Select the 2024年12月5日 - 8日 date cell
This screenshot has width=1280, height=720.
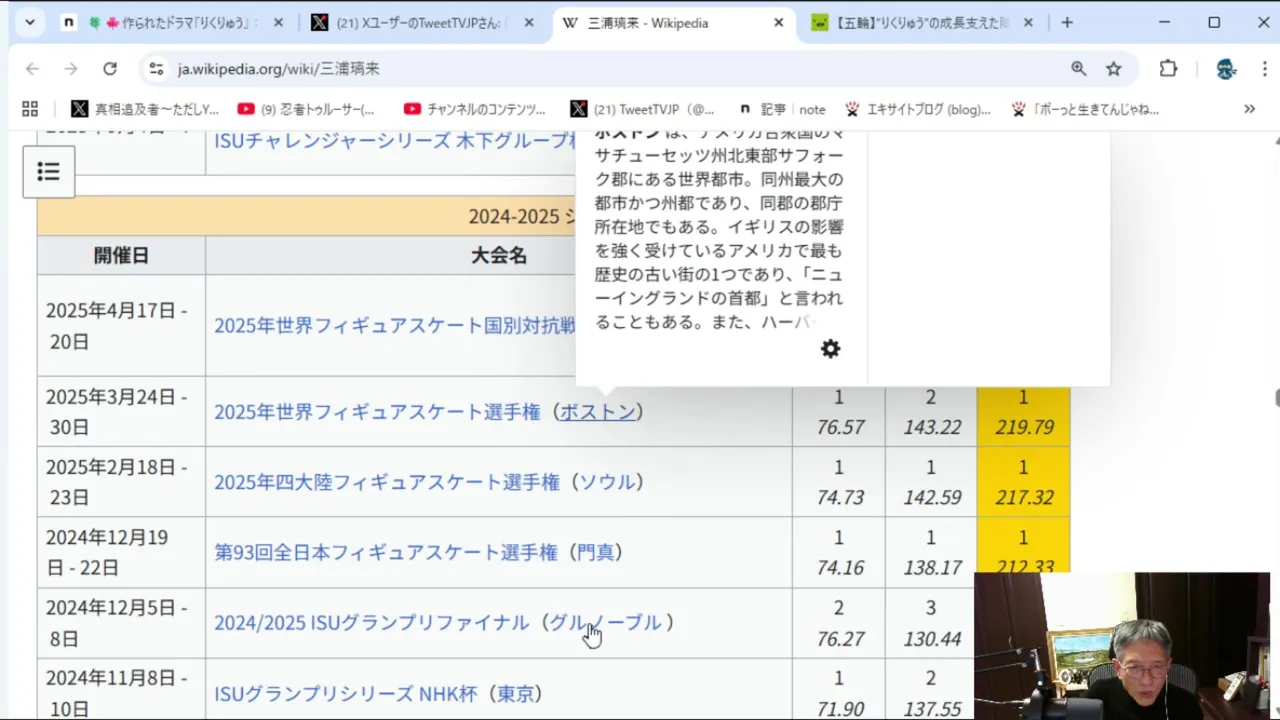pyautogui.click(x=121, y=622)
